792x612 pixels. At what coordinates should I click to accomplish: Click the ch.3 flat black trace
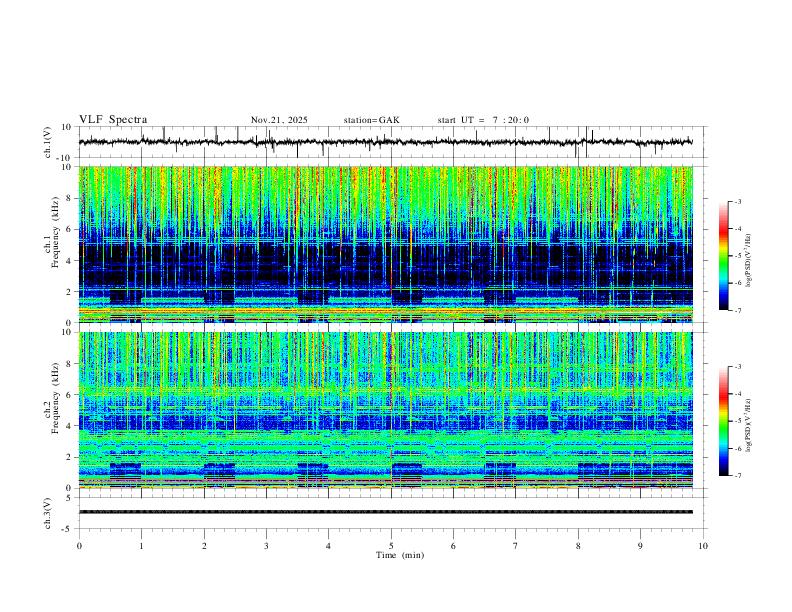pyautogui.click(x=386, y=512)
